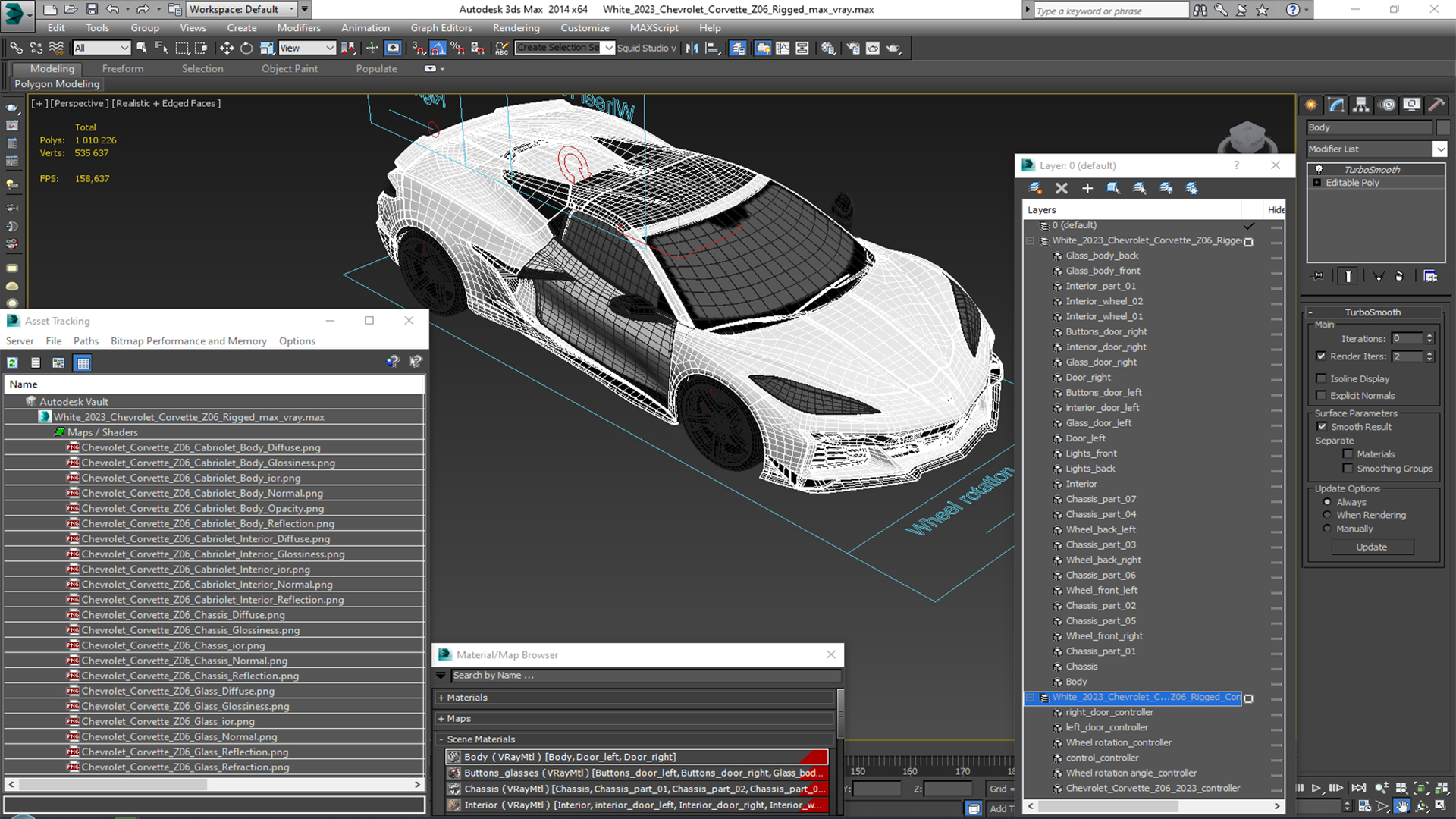This screenshot has width=1456, height=819.
Task: Click the Polygon Modeling panel label
Action: coord(57,84)
